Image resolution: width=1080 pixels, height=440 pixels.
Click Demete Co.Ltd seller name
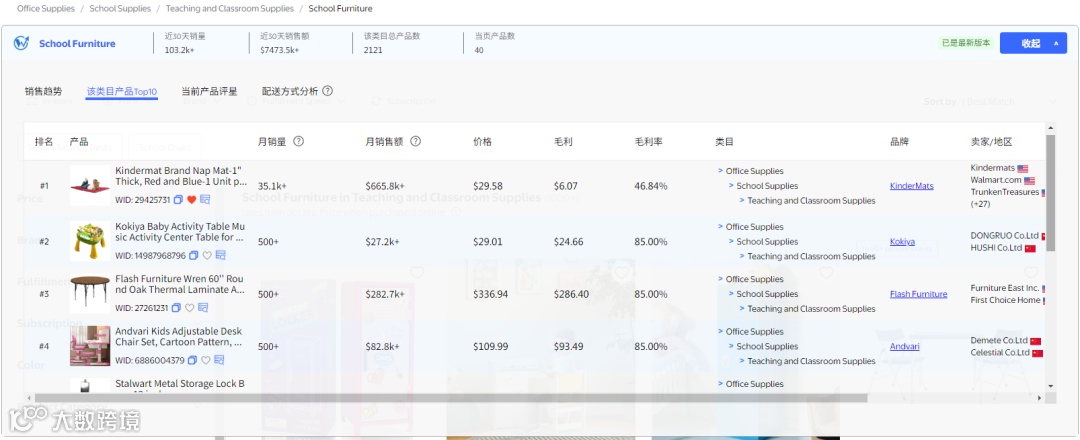click(999, 340)
